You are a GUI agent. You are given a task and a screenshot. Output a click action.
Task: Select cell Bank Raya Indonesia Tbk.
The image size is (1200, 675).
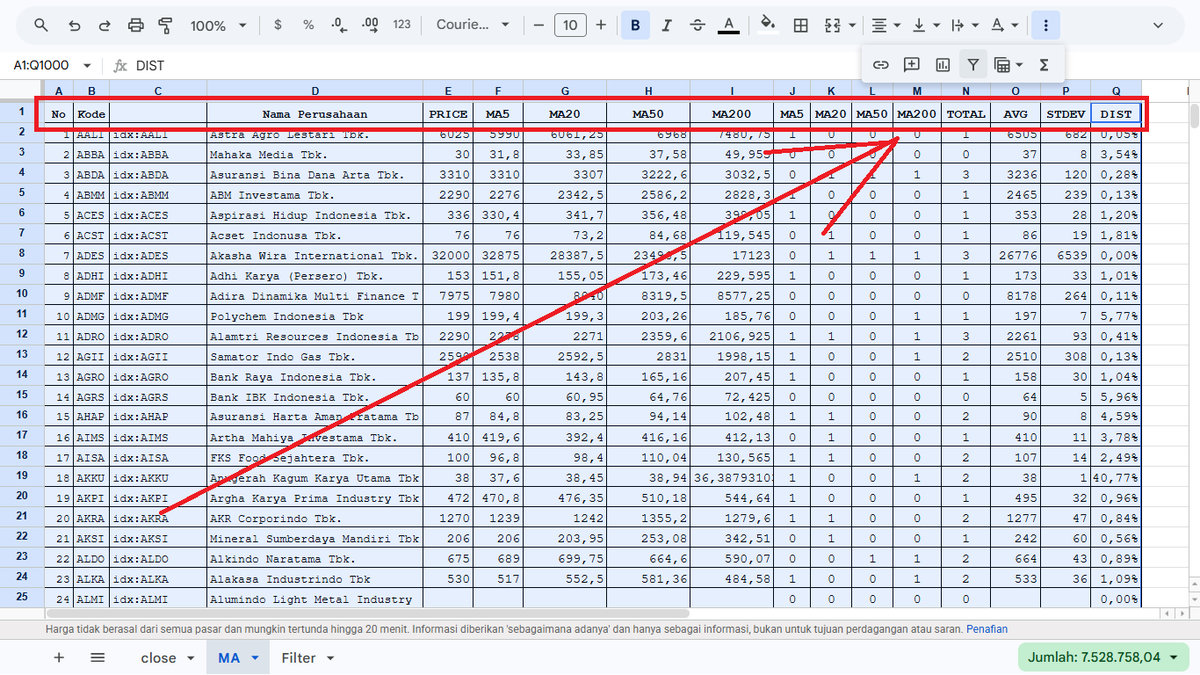315,377
